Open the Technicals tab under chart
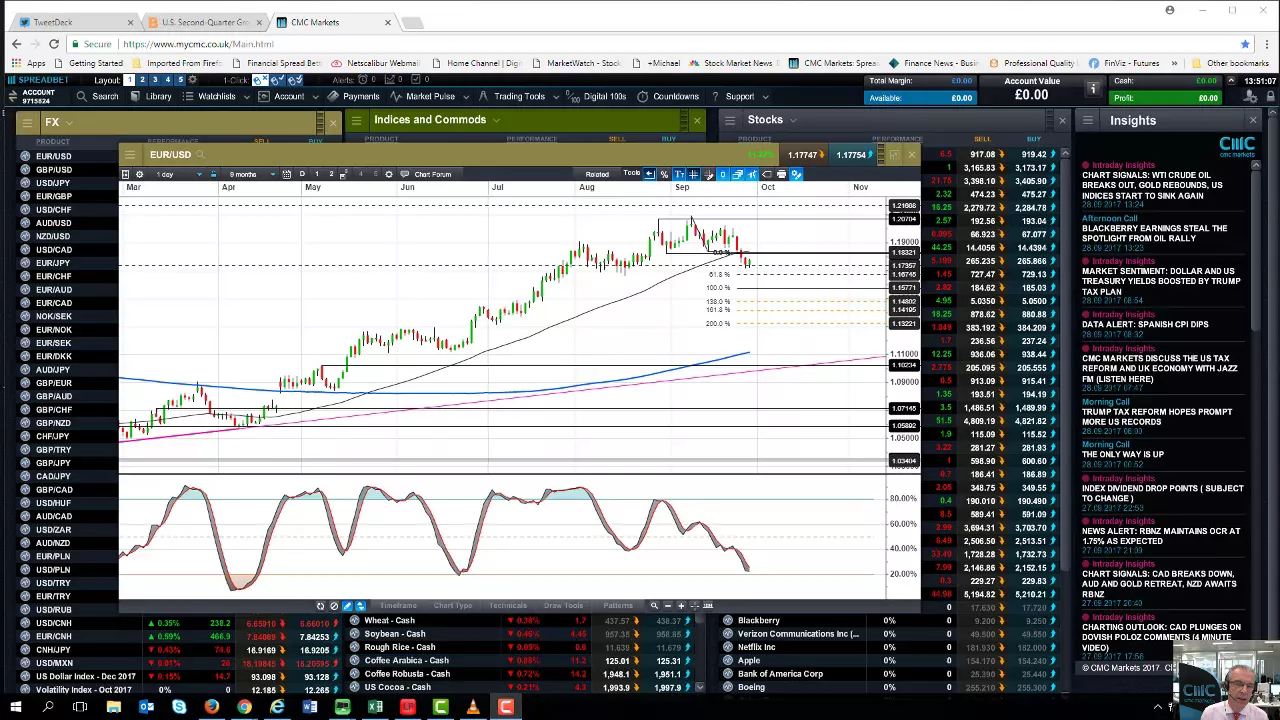Image resolution: width=1280 pixels, height=720 pixels. [x=508, y=605]
